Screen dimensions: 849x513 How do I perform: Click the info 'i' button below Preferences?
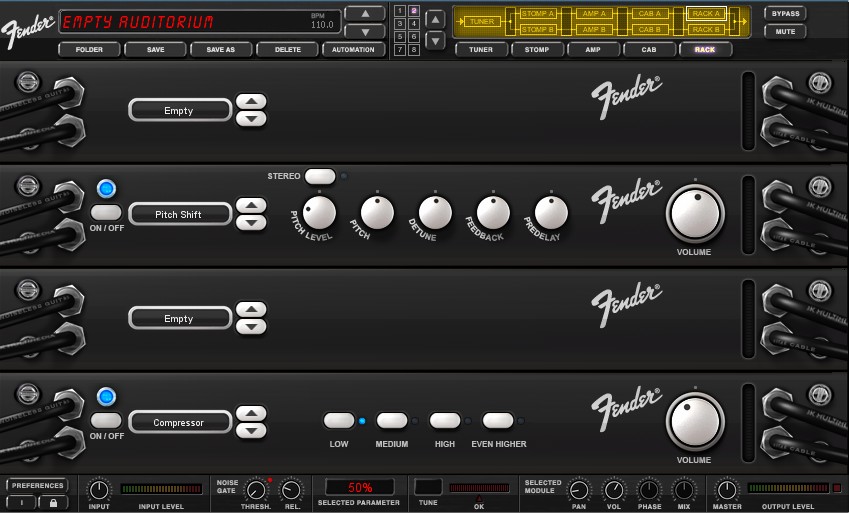point(22,503)
